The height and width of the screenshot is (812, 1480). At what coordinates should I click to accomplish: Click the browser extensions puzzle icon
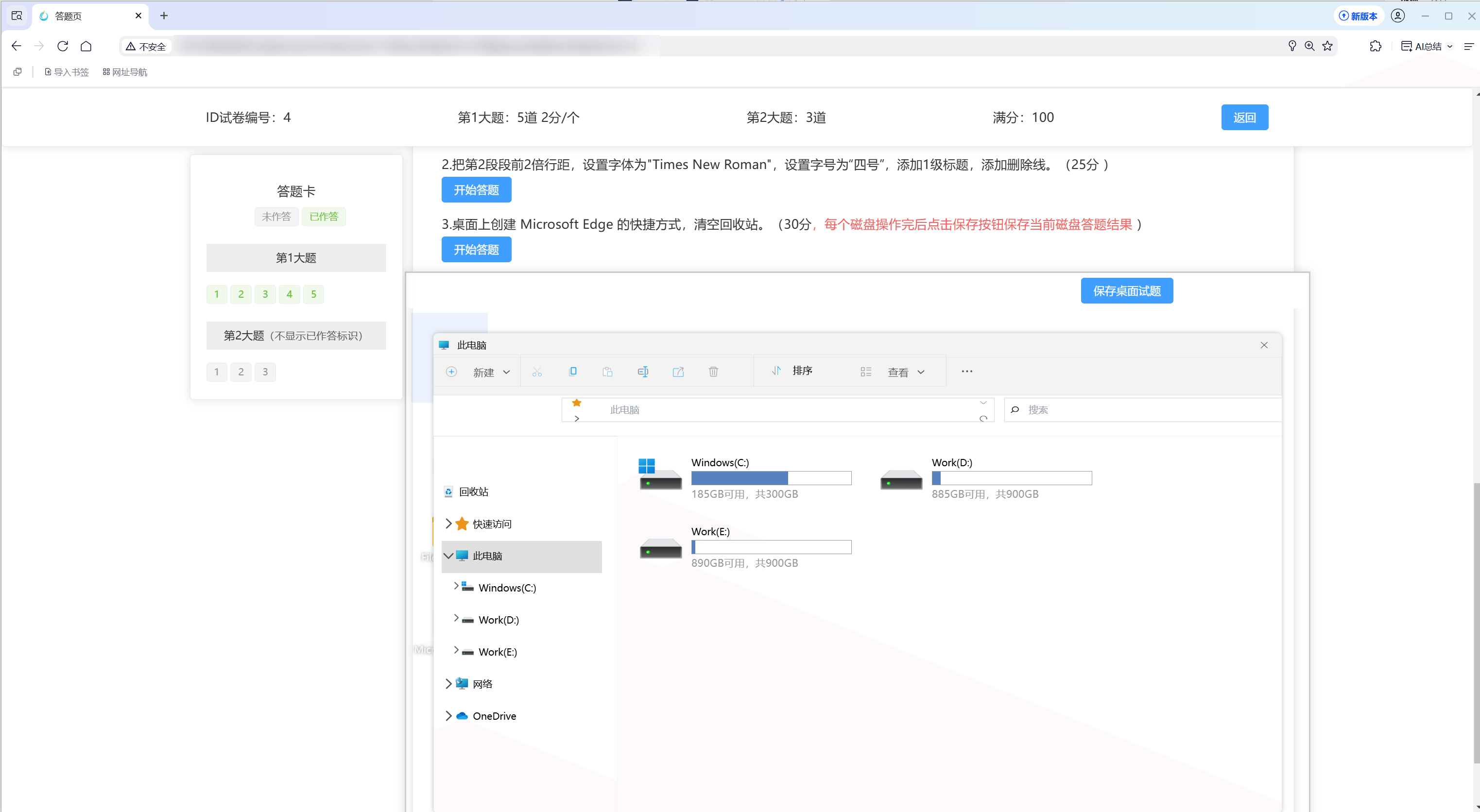click(x=1375, y=46)
